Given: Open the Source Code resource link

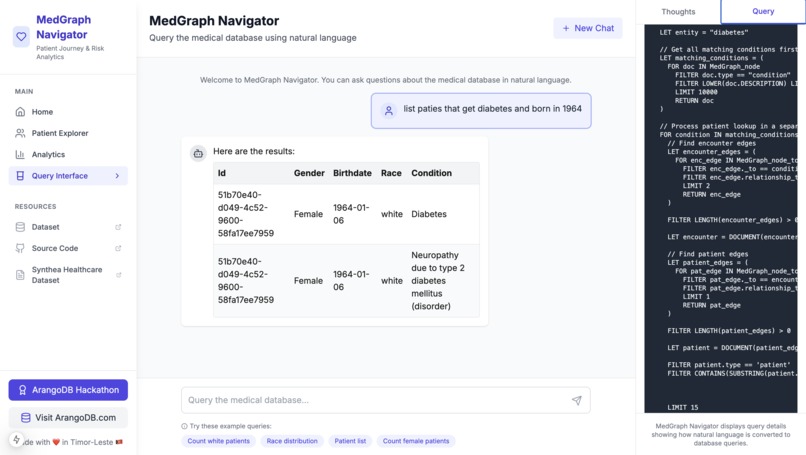Looking at the screenshot, I should (68, 248).
